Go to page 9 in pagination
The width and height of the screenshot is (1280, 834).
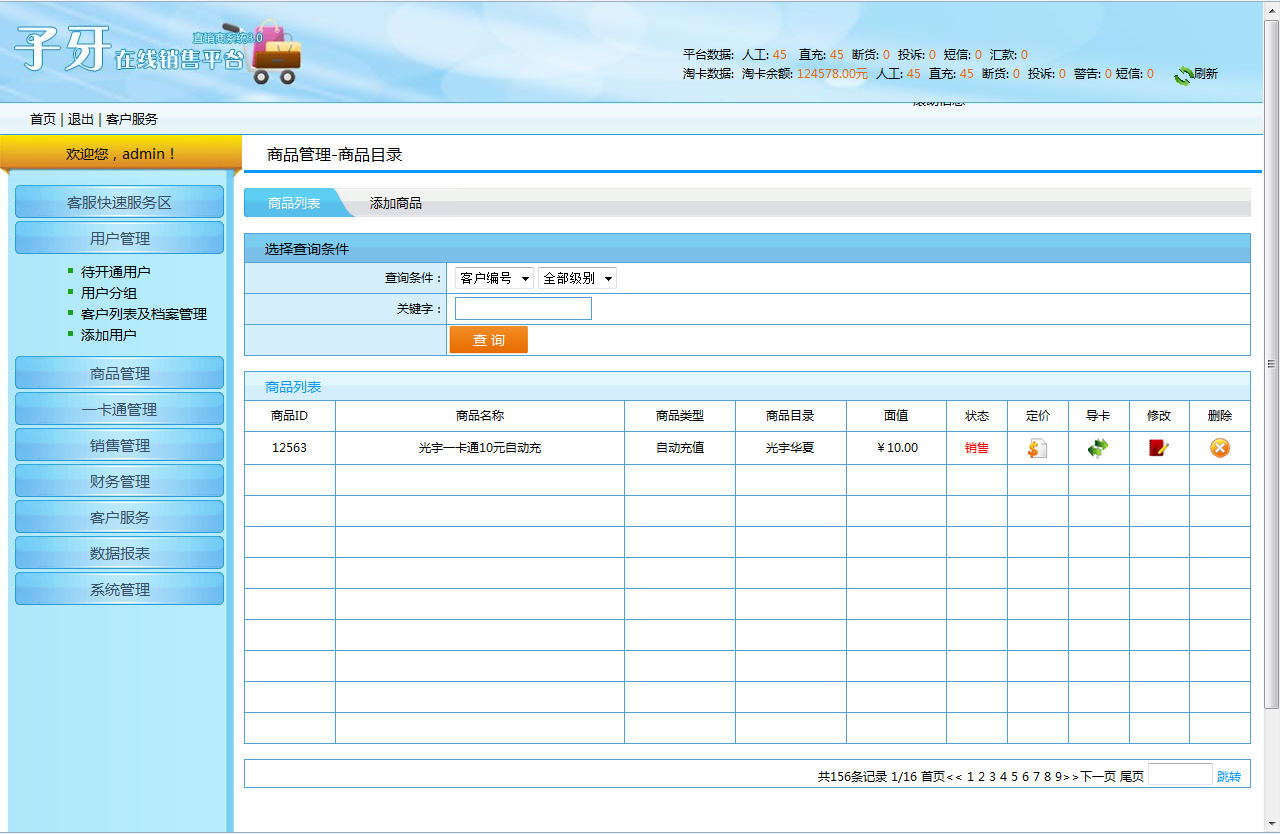pyautogui.click(x=1058, y=776)
